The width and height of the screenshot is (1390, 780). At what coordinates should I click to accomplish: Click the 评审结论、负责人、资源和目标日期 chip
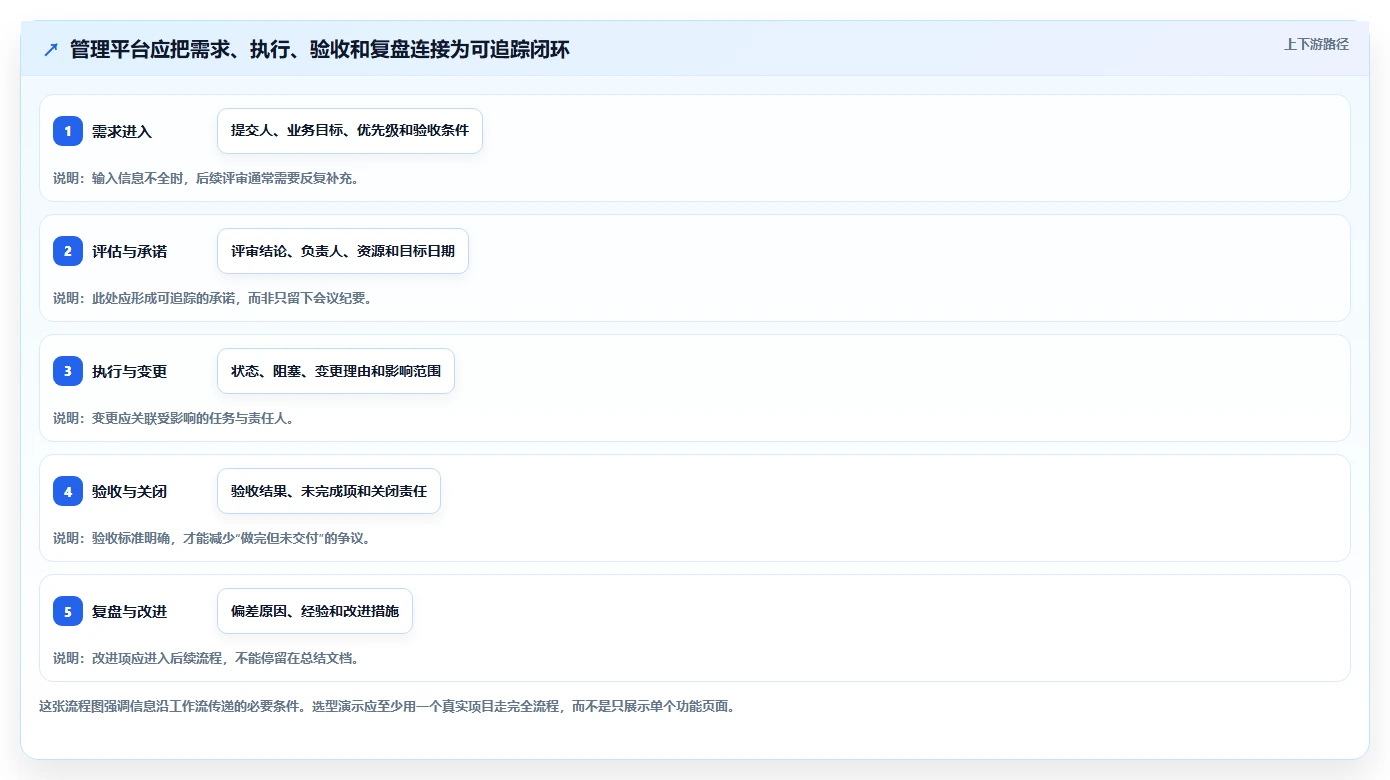(343, 251)
